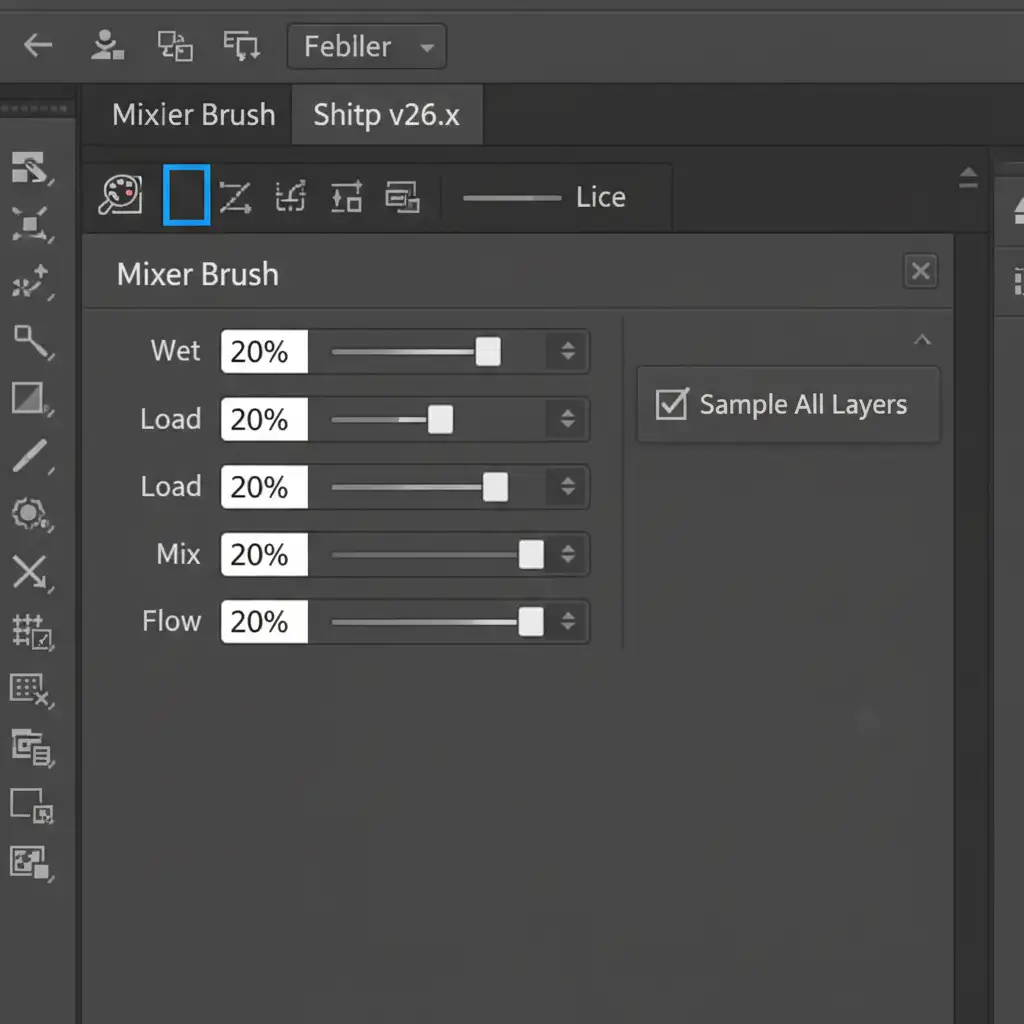
Task: Select the color palette brush icon
Action: (119, 196)
